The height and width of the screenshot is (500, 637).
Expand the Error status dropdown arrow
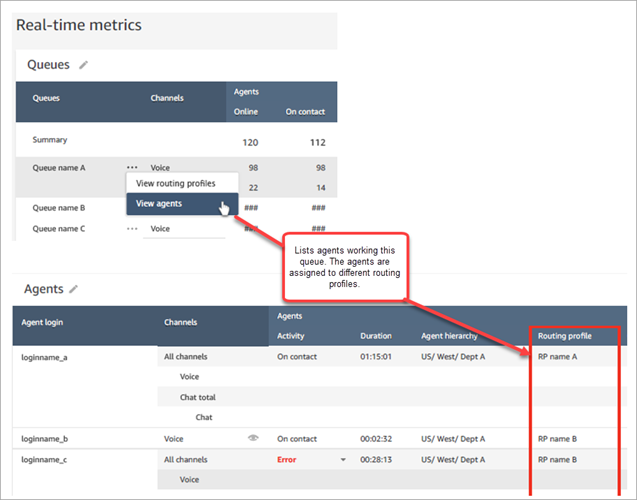(345, 460)
